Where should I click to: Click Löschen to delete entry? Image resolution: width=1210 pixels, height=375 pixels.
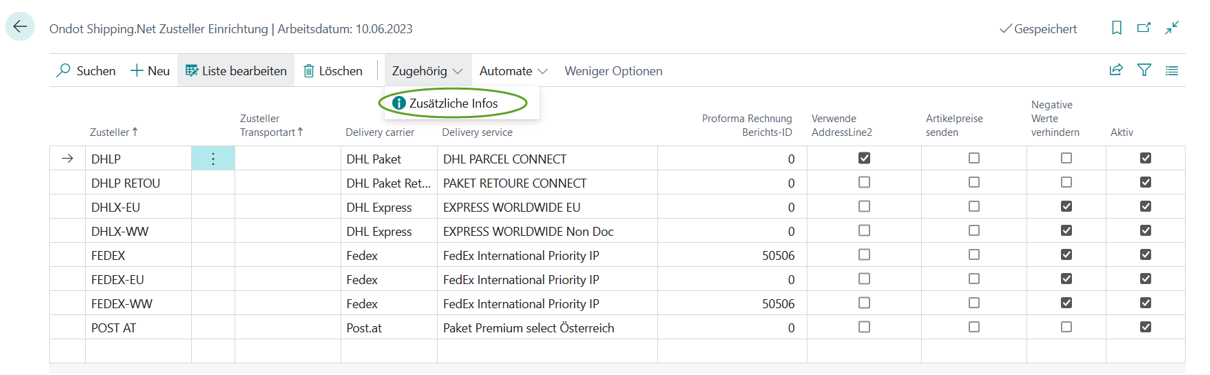tap(333, 71)
